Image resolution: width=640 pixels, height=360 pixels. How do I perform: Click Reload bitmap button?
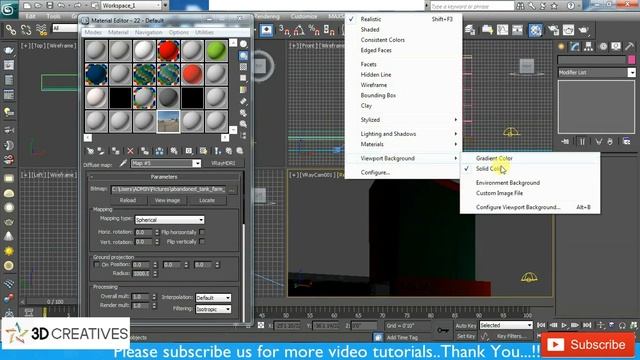(x=128, y=200)
